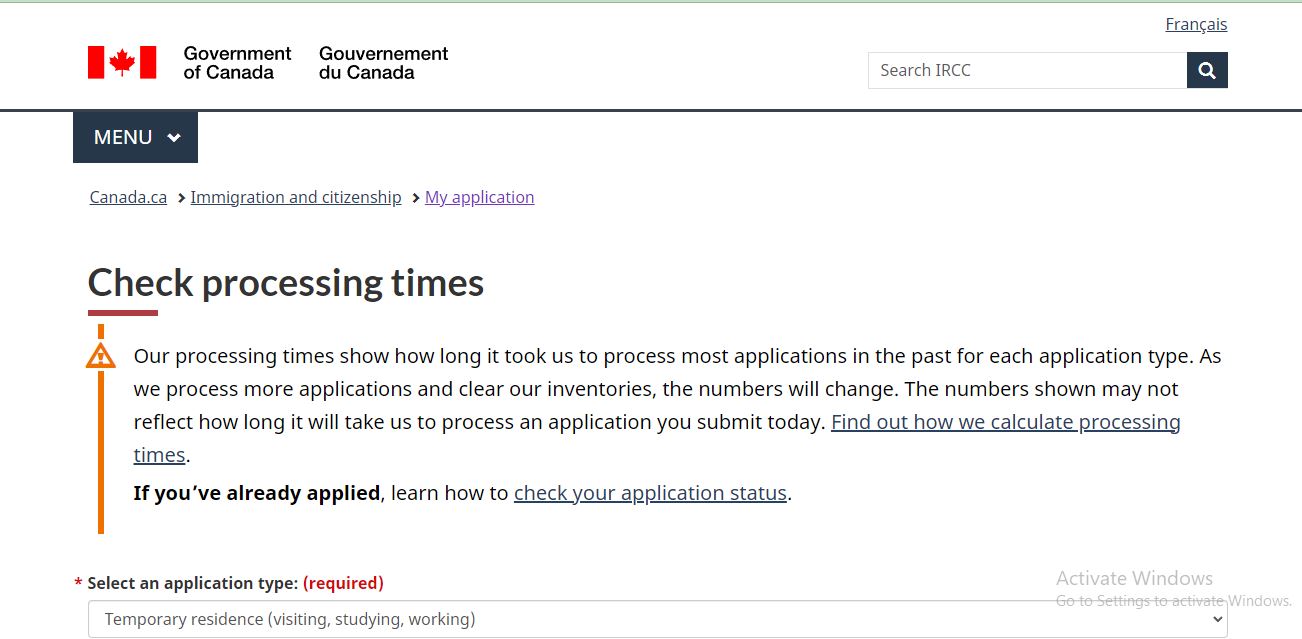Click the Gouvernement du Canada wordmark
This screenshot has height=639, width=1302.
[383, 61]
